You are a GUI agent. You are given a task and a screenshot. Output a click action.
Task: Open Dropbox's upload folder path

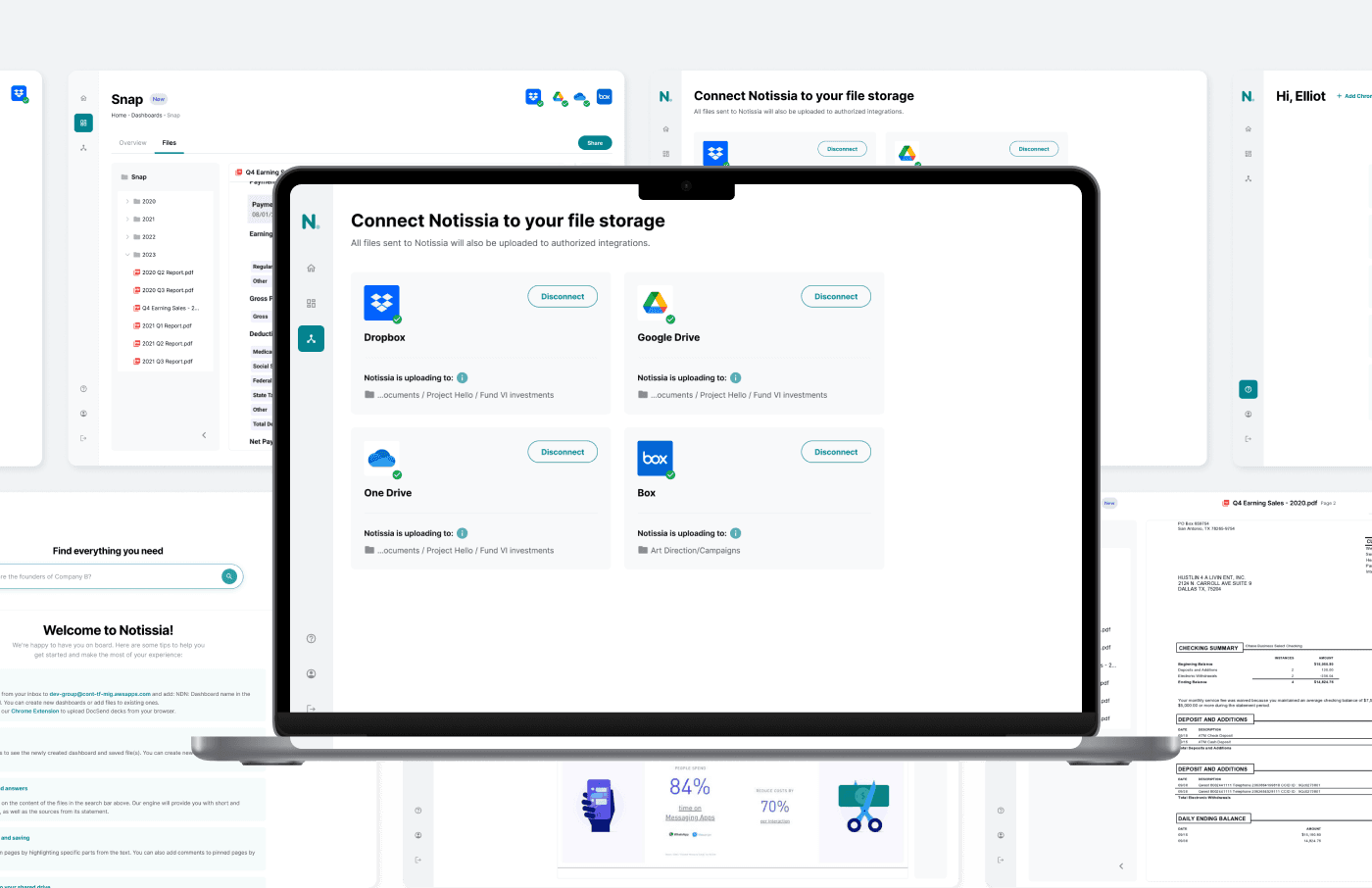(459, 395)
